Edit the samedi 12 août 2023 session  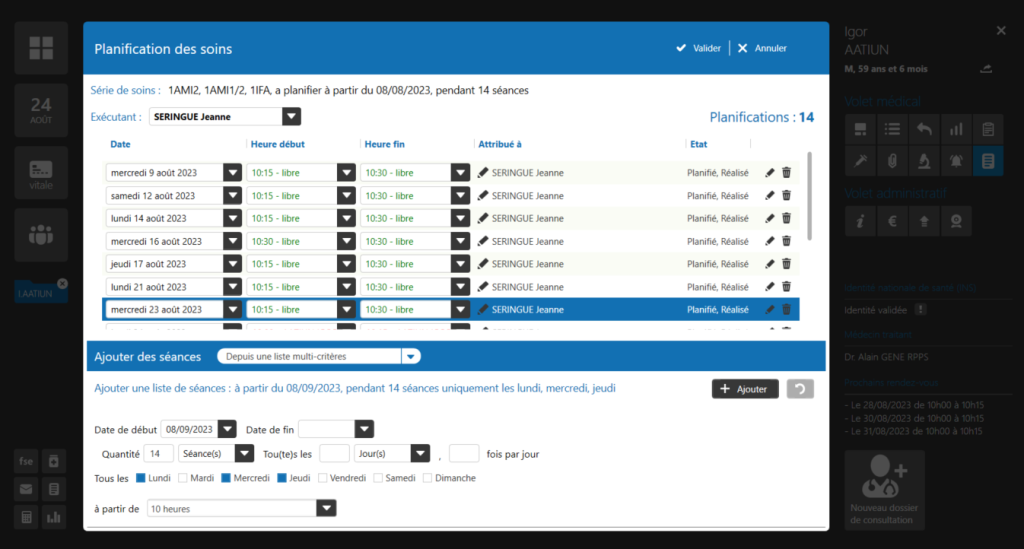point(769,196)
